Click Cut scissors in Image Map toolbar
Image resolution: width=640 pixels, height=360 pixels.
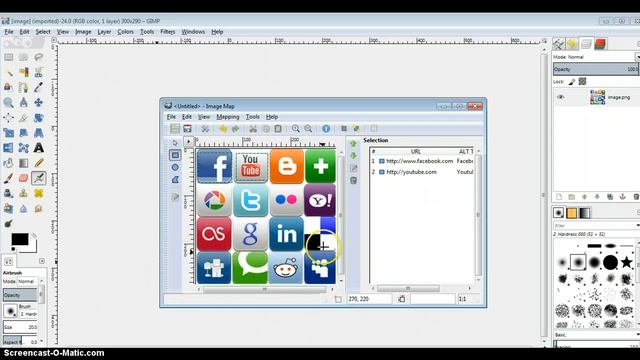[253, 129]
